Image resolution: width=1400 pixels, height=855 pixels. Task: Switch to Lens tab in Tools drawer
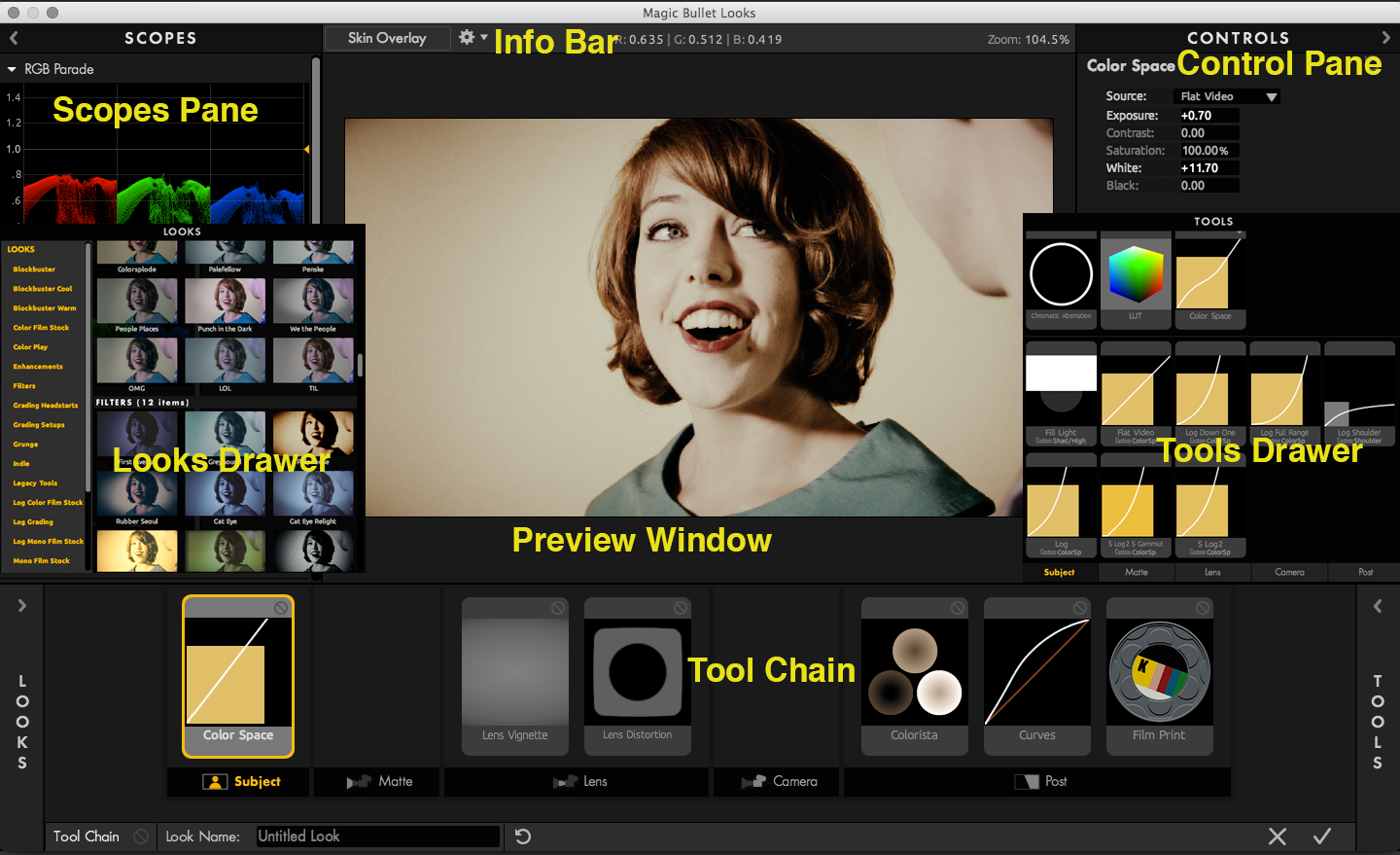click(1212, 573)
